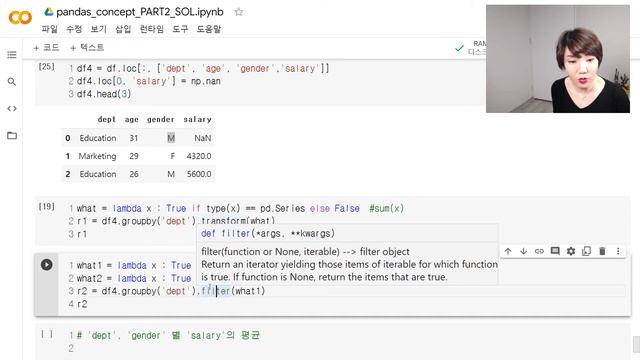Run the selected what1 cell
640x360 pixels.
(47, 264)
